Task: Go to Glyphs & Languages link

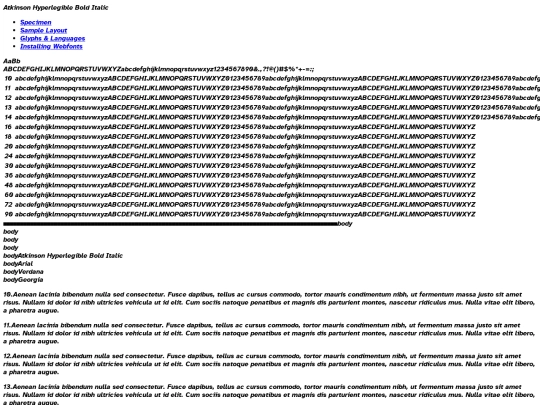Action: click(x=52, y=38)
